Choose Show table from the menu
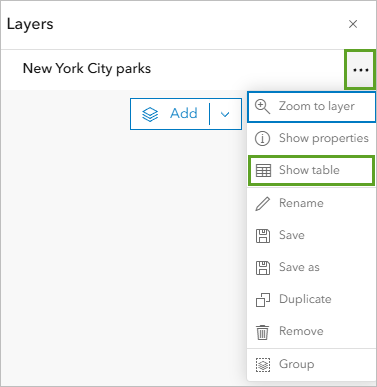Screen dimensions: 377x387 coord(311,171)
